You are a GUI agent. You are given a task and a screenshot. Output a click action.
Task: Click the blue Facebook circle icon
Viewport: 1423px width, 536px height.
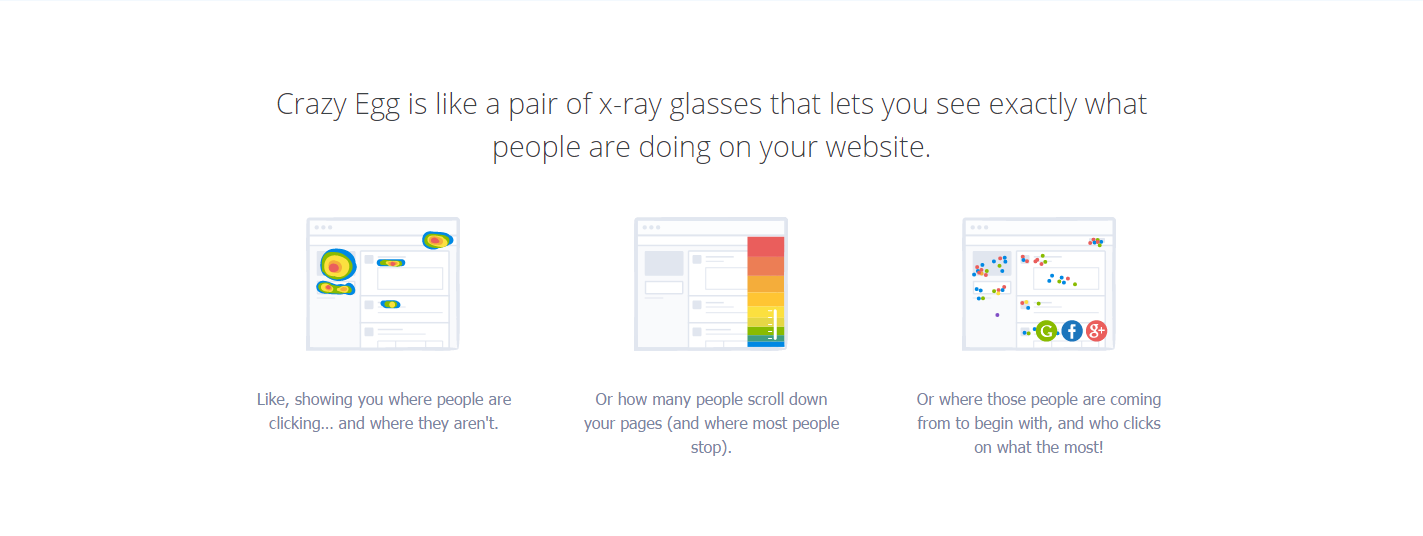tap(1072, 331)
